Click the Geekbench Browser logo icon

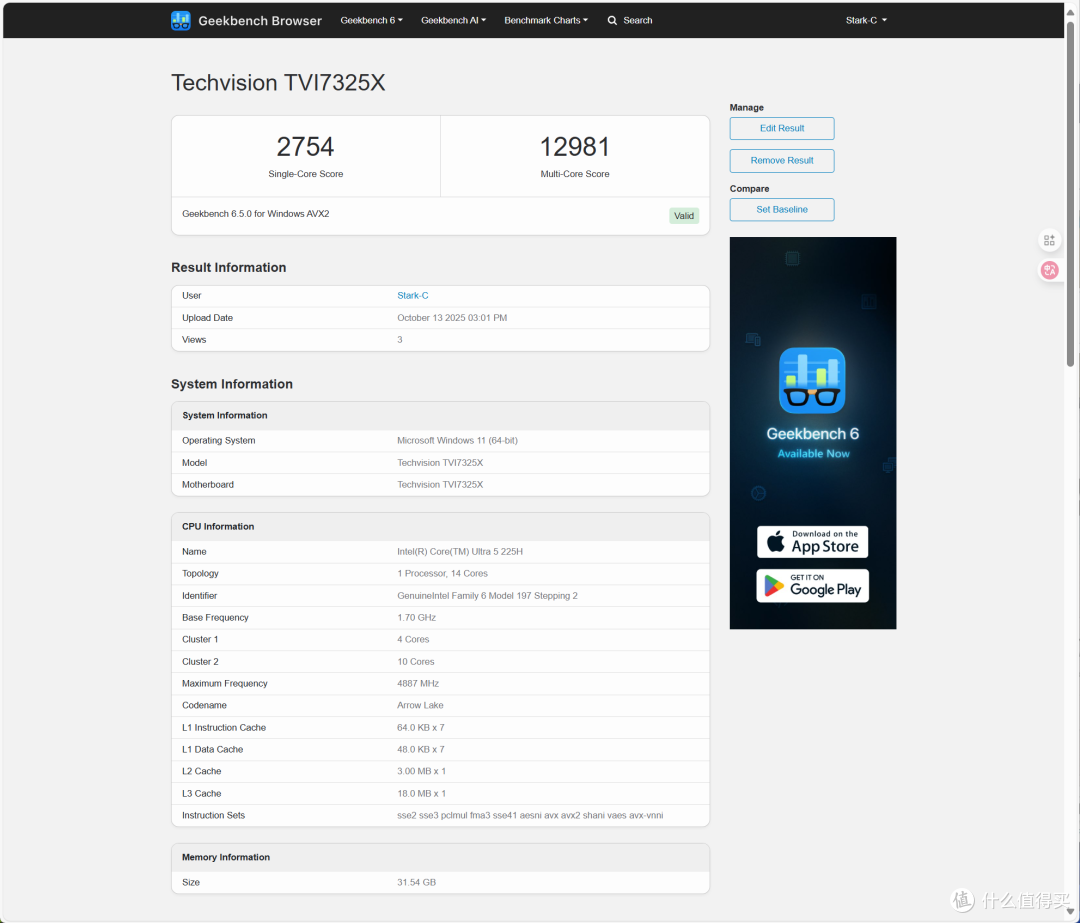[x=180, y=21]
